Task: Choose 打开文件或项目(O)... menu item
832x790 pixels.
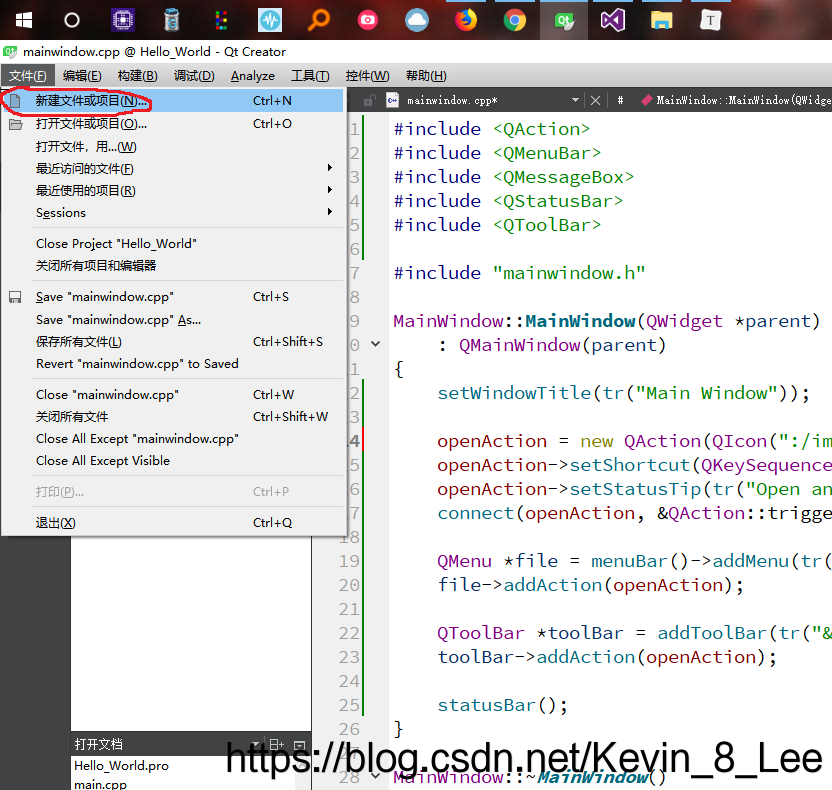Action: pos(173,124)
